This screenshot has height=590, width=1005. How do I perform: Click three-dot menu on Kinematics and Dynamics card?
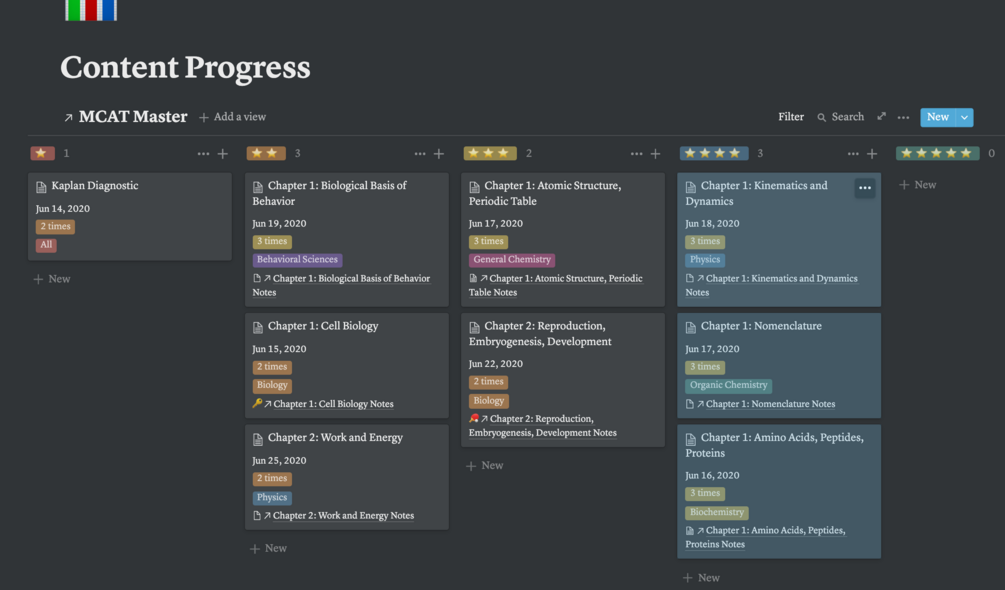pyautogui.click(x=865, y=187)
